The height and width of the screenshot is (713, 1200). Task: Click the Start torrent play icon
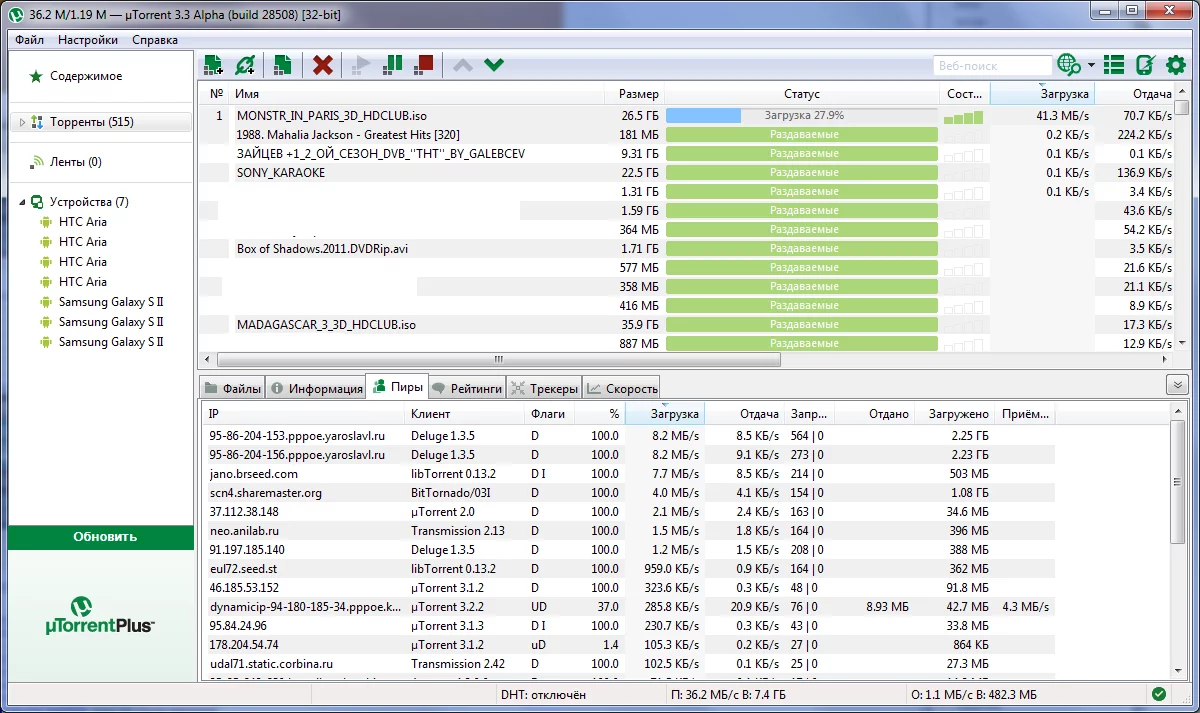click(361, 65)
